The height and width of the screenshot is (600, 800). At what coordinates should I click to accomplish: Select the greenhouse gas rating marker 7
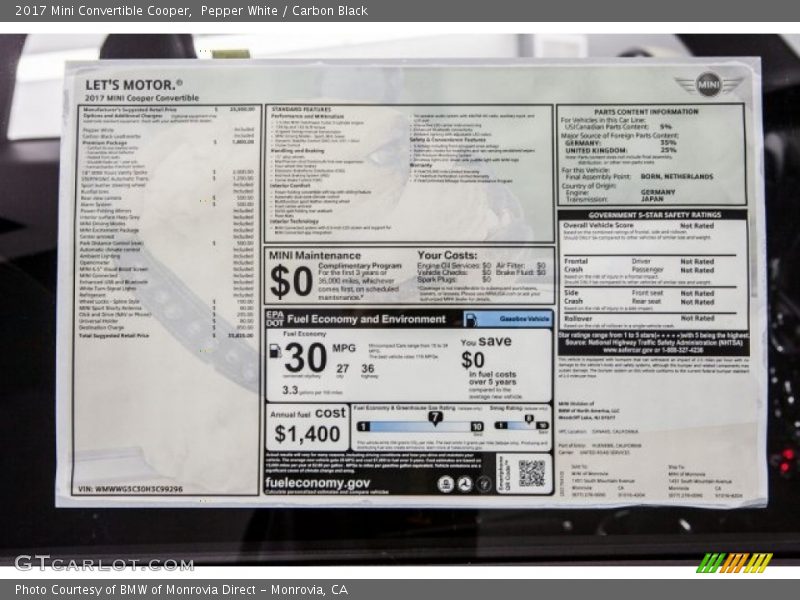point(434,417)
